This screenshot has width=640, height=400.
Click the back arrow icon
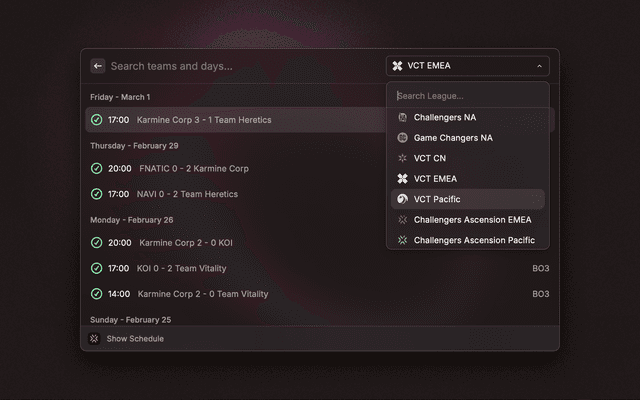pos(98,66)
